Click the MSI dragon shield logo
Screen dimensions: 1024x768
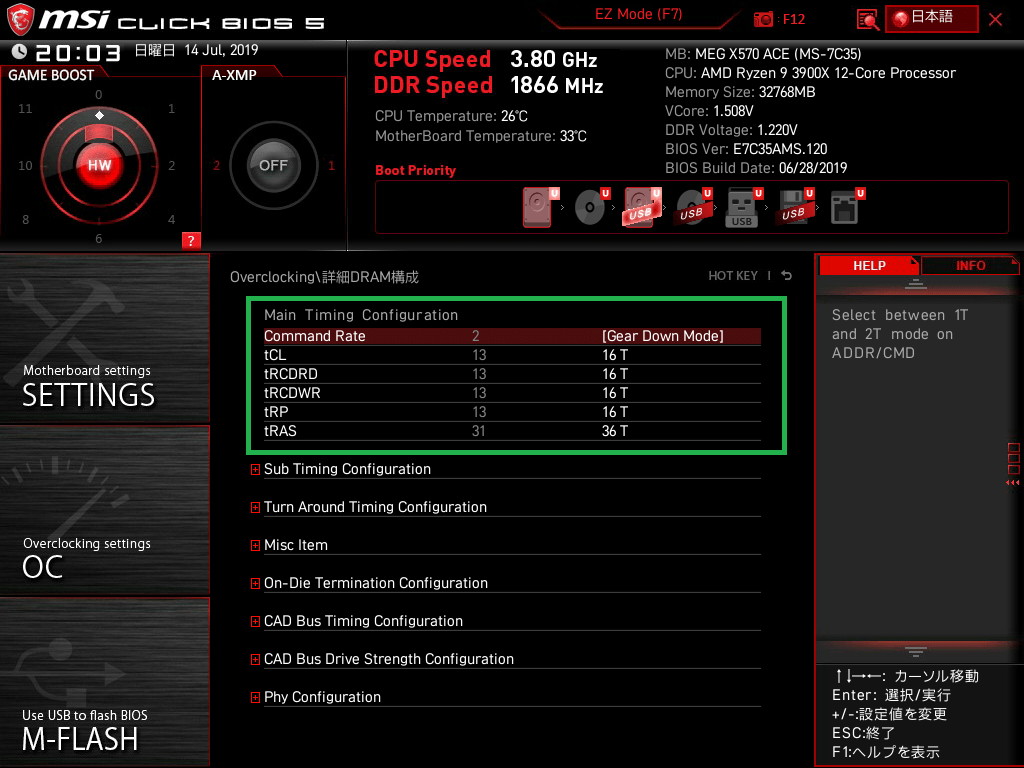click(x=20, y=20)
